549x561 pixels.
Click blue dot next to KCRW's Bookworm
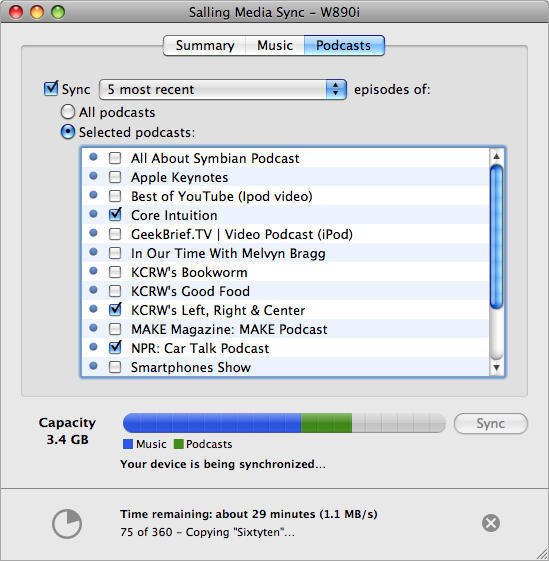point(93,271)
